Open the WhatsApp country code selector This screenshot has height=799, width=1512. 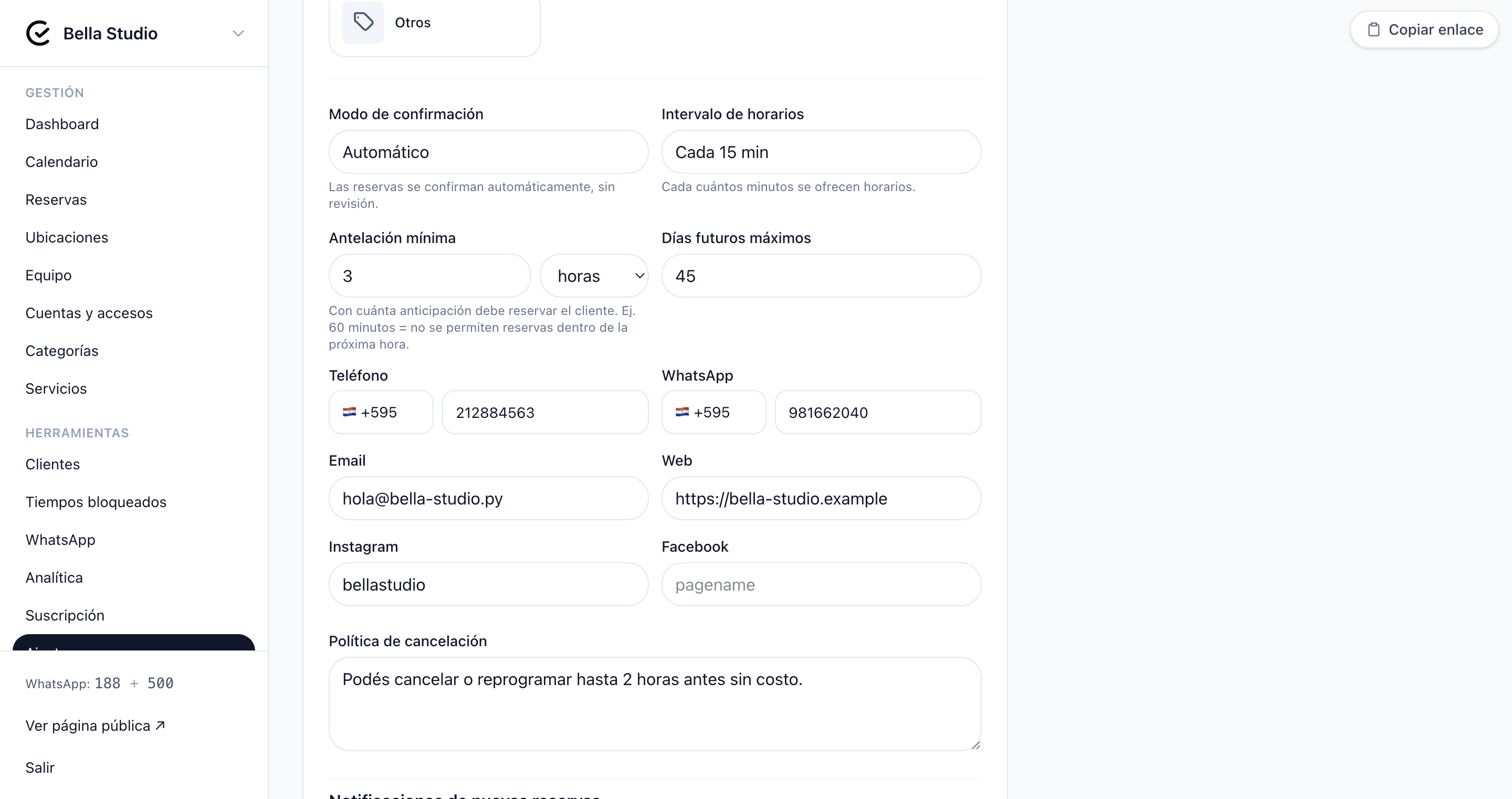714,412
